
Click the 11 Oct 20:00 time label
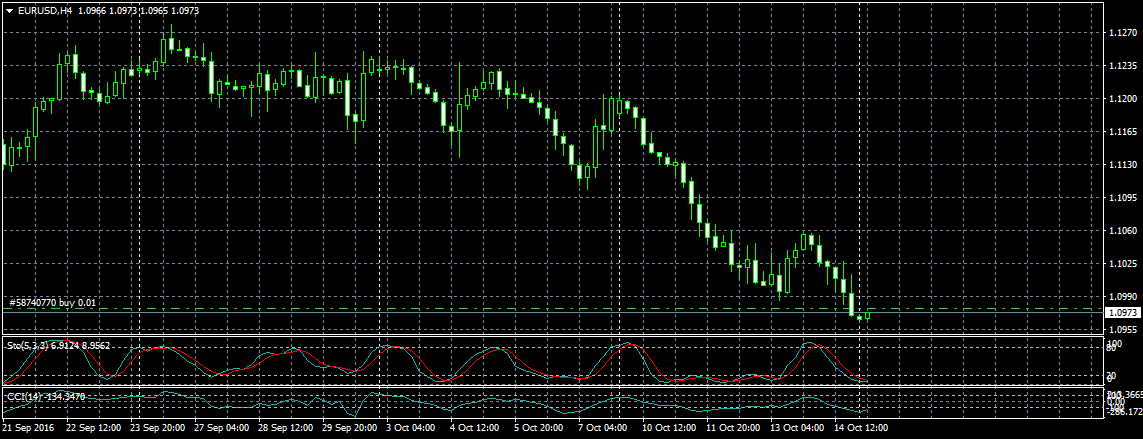(x=733, y=428)
